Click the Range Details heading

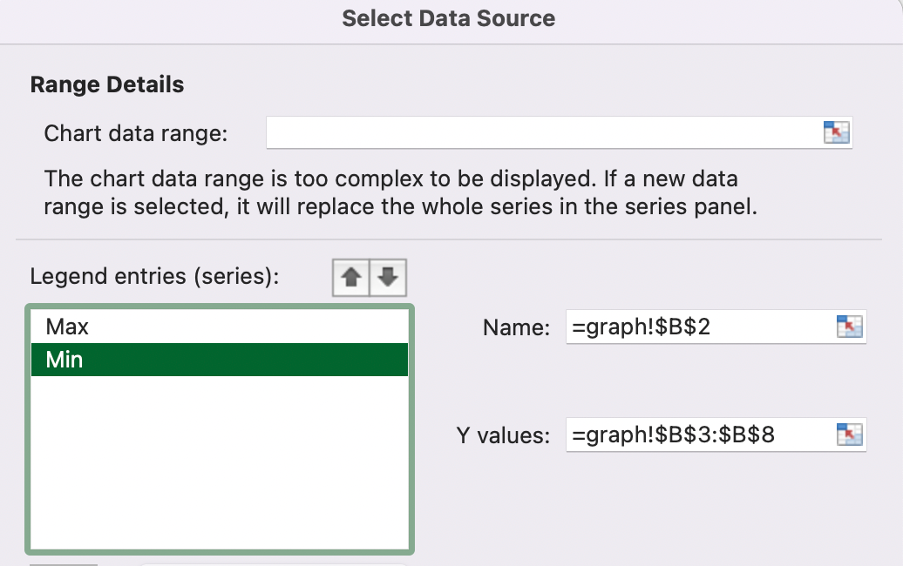[x=107, y=85]
